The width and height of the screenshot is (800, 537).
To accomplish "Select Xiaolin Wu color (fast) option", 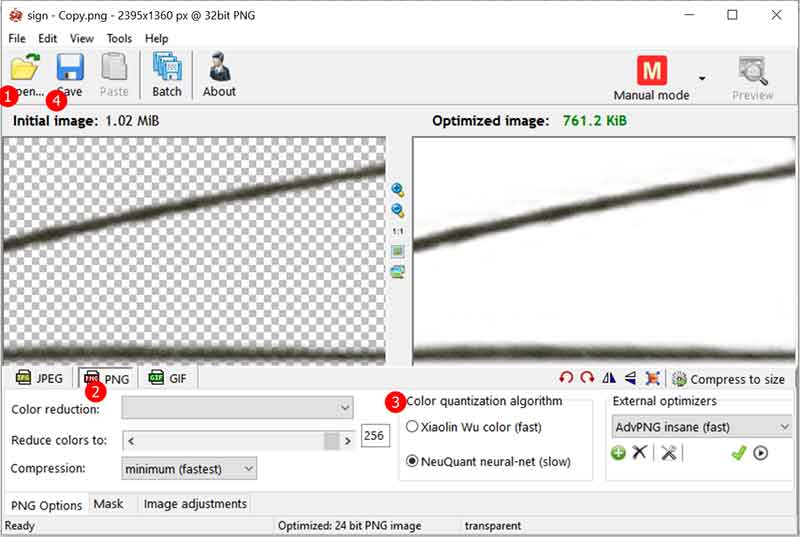I will click(412, 427).
